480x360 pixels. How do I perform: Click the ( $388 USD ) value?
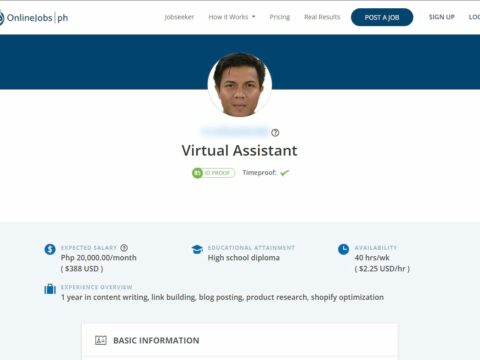(x=82, y=269)
